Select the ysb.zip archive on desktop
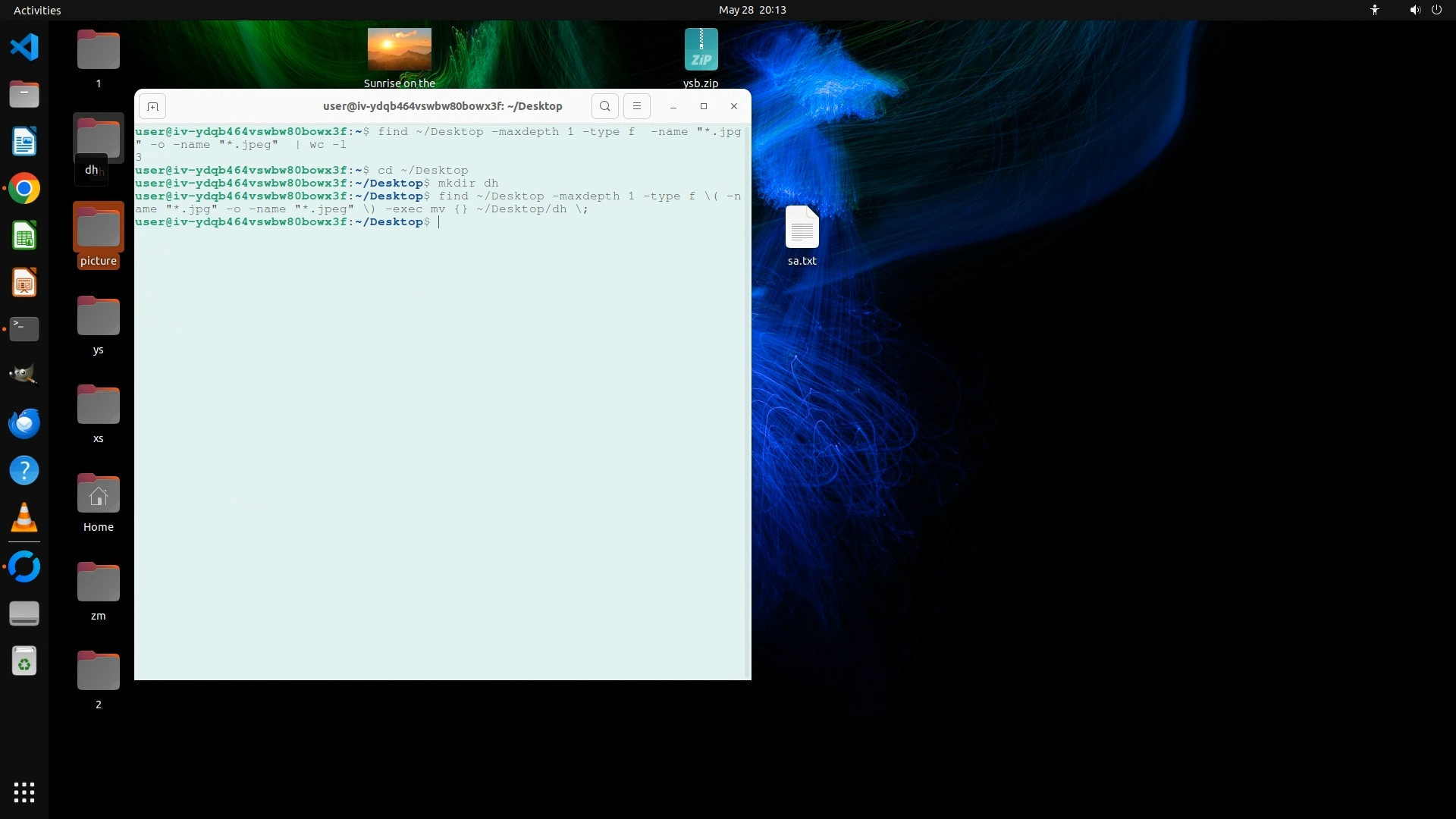 pos(701,50)
